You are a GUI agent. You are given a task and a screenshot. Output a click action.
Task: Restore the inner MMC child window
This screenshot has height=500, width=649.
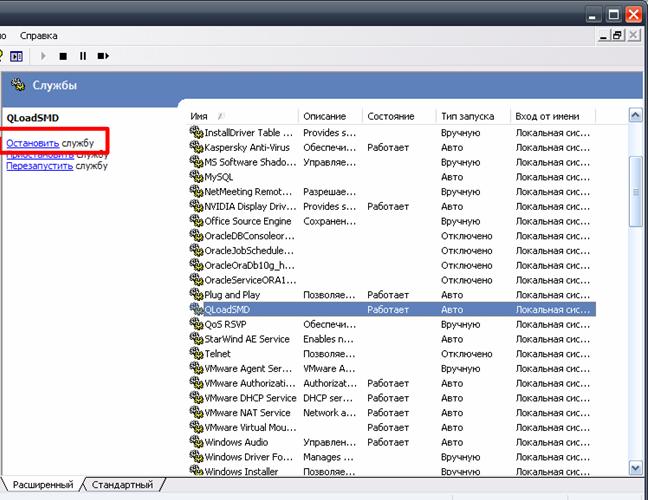(x=618, y=36)
